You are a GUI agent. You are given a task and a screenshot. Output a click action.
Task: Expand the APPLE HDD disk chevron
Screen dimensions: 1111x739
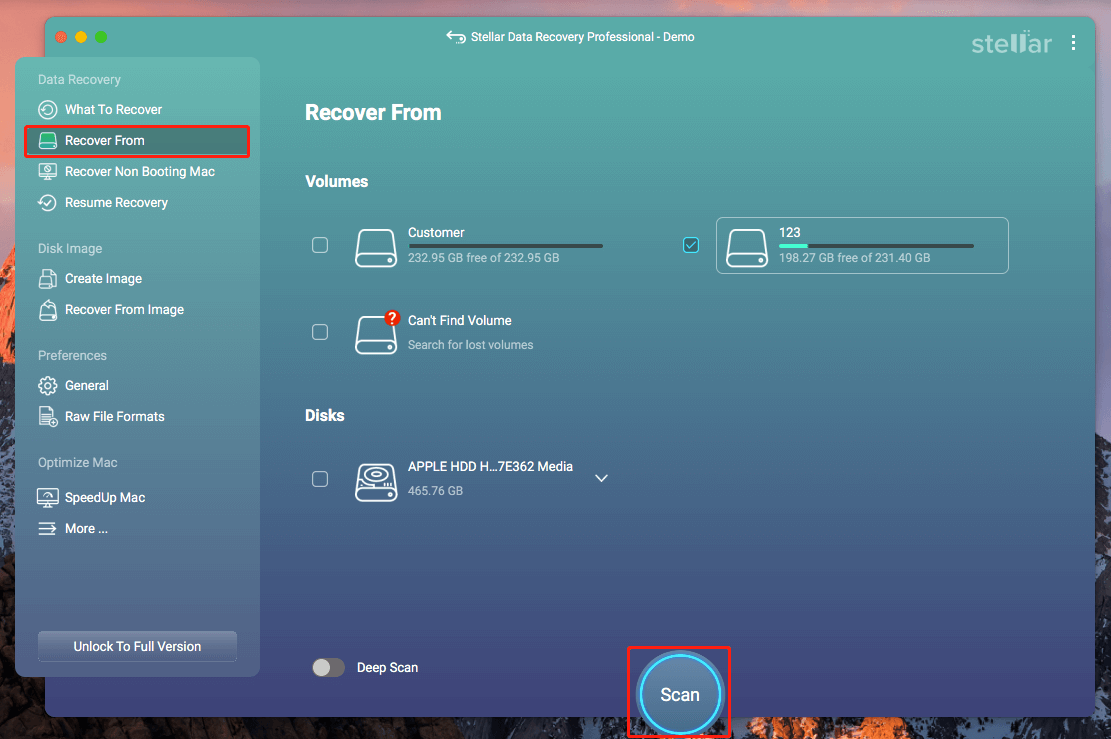pos(601,478)
